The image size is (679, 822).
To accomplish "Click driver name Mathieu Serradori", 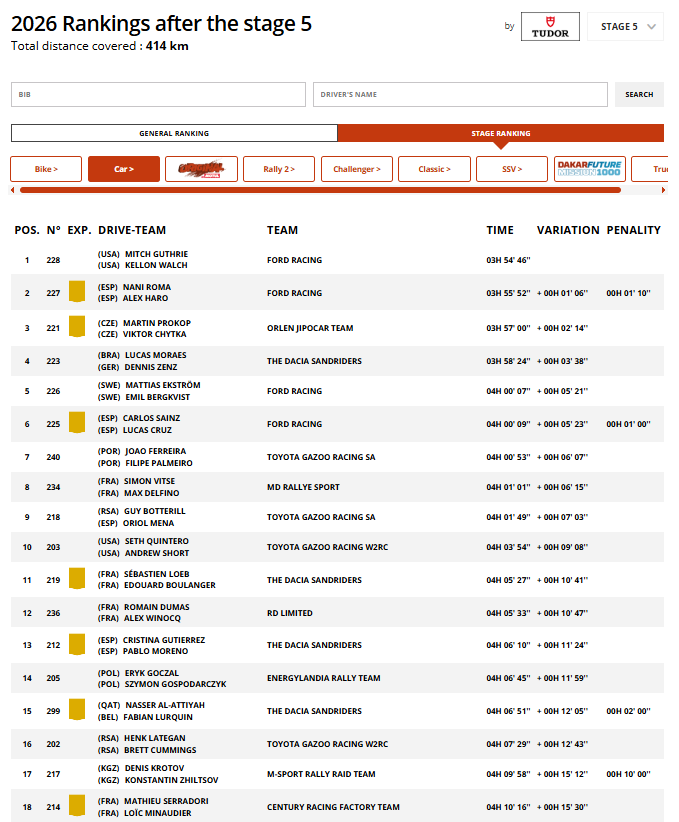I will [166, 801].
